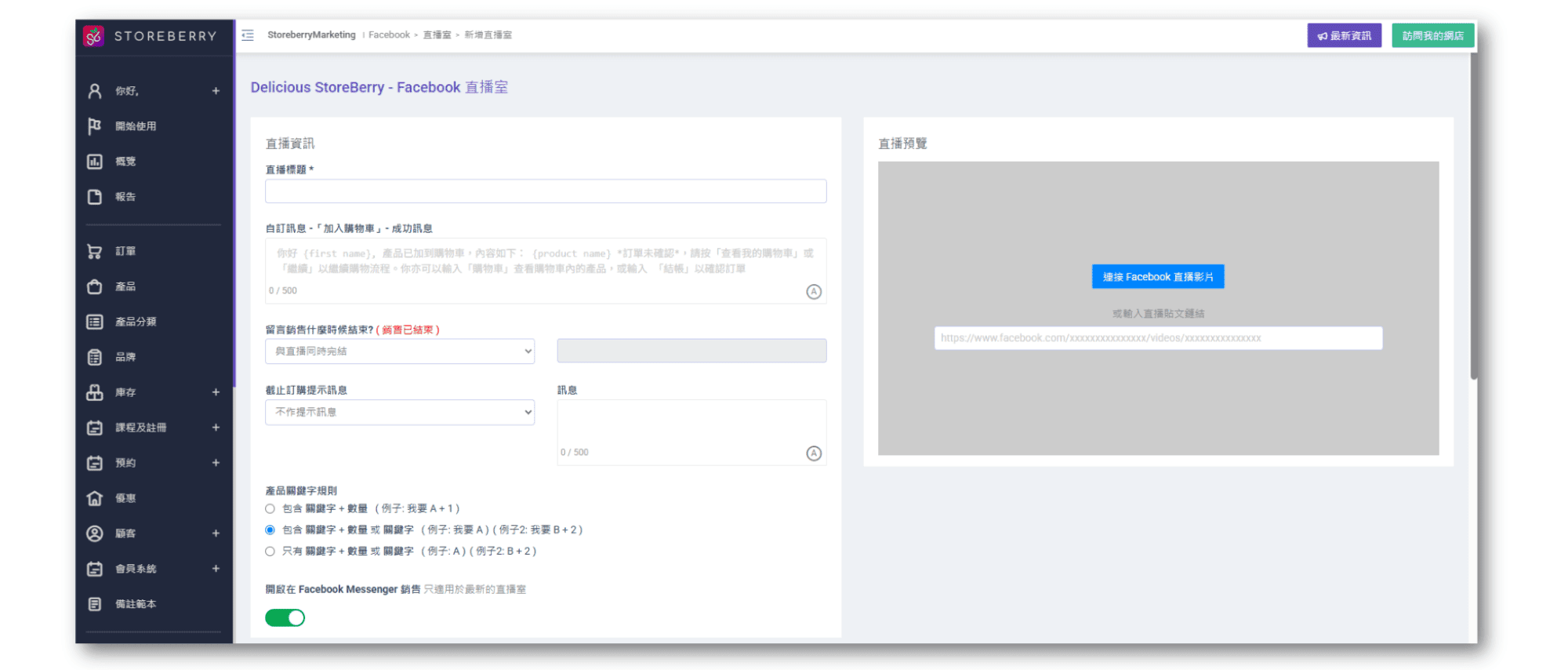Collapse sidebar with menu toggle icon
This screenshot has width=1568, height=670.
point(248,35)
